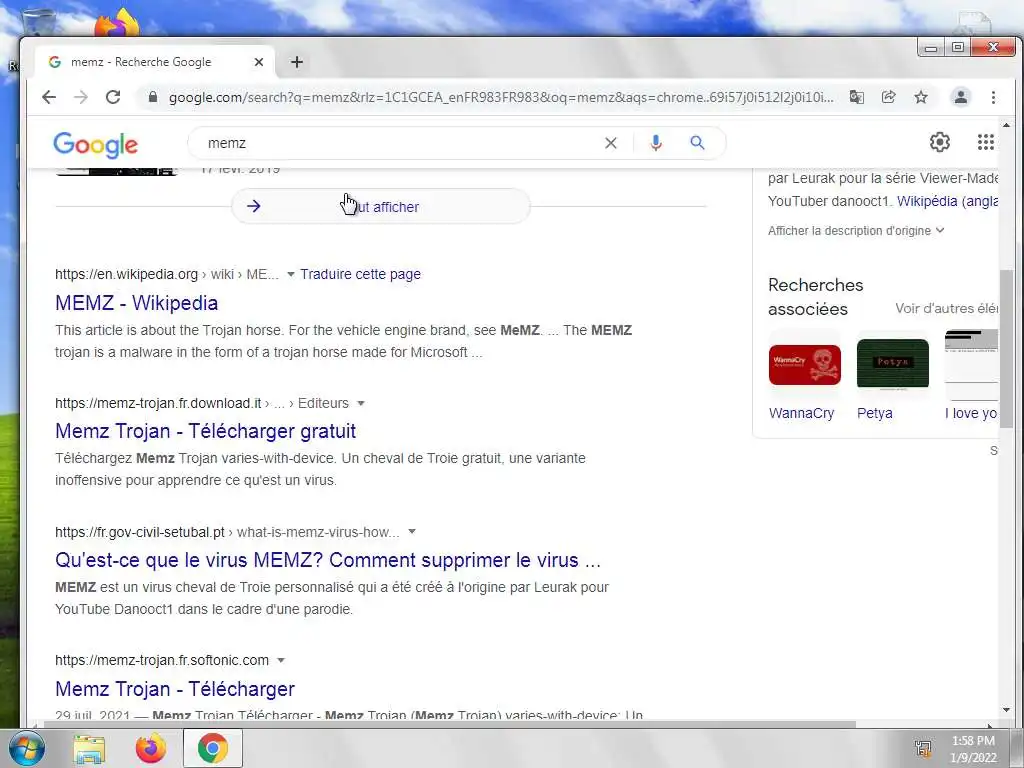Click the WannaCry related search label
Image resolution: width=1024 pixels, height=768 pixels.
pyautogui.click(x=801, y=413)
